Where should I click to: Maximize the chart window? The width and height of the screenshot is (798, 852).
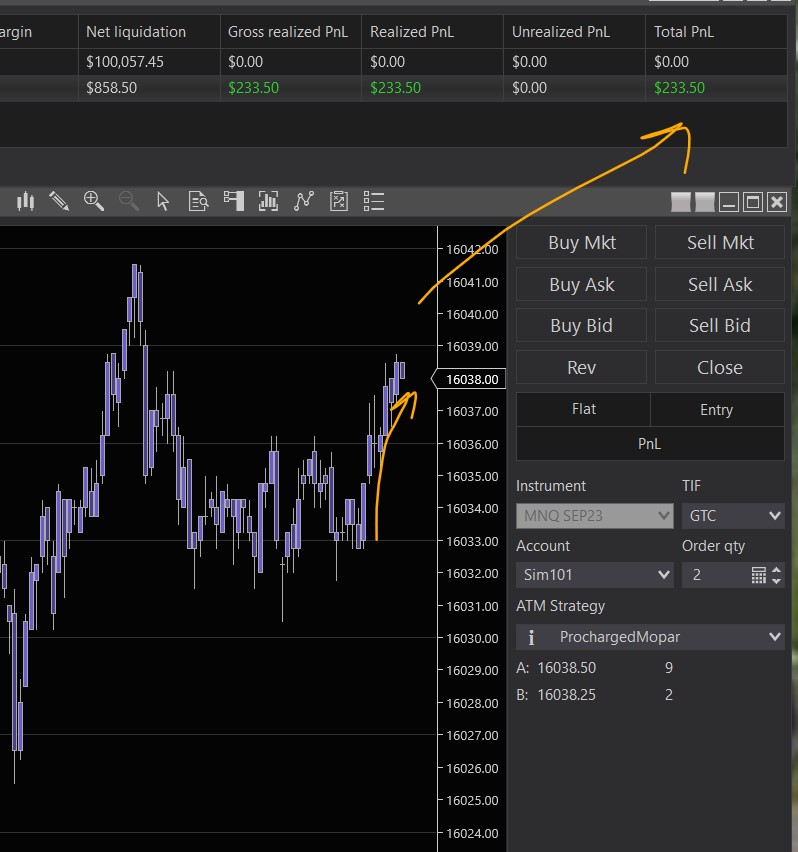753,202
